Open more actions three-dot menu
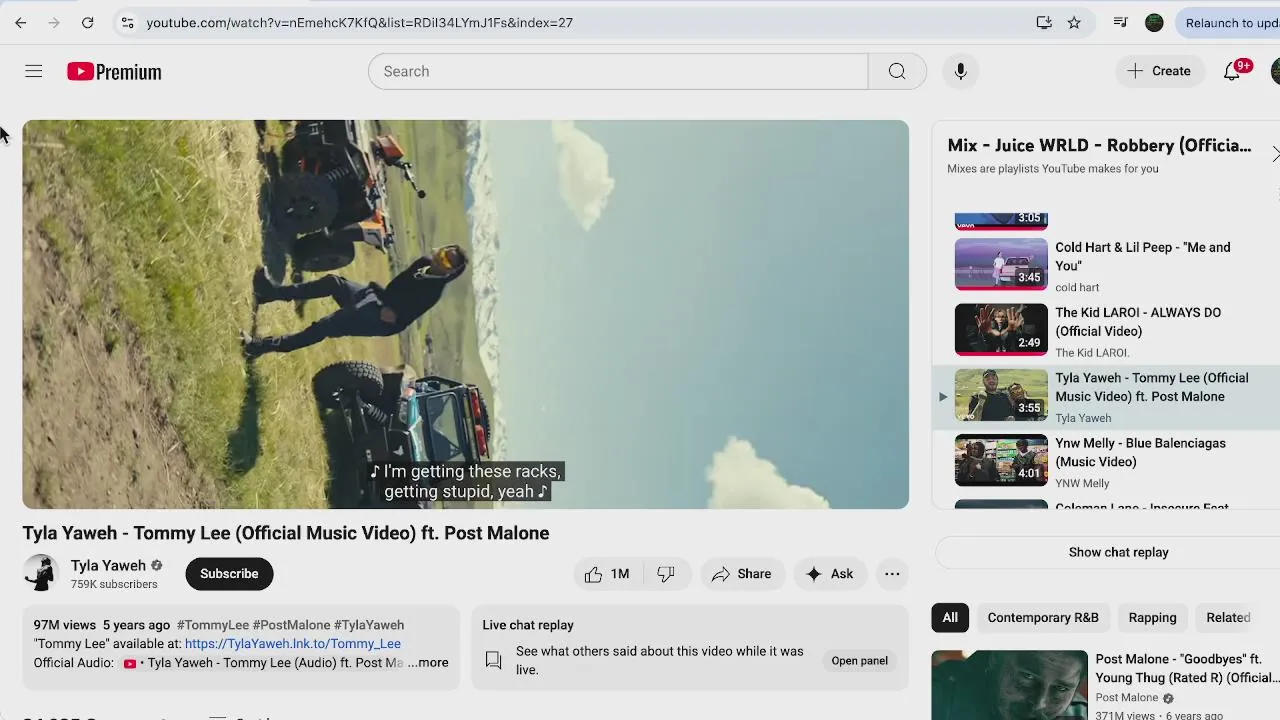The width and height of the screenshot is (1280, 720). pyautogui.click(x=892, y=574)
